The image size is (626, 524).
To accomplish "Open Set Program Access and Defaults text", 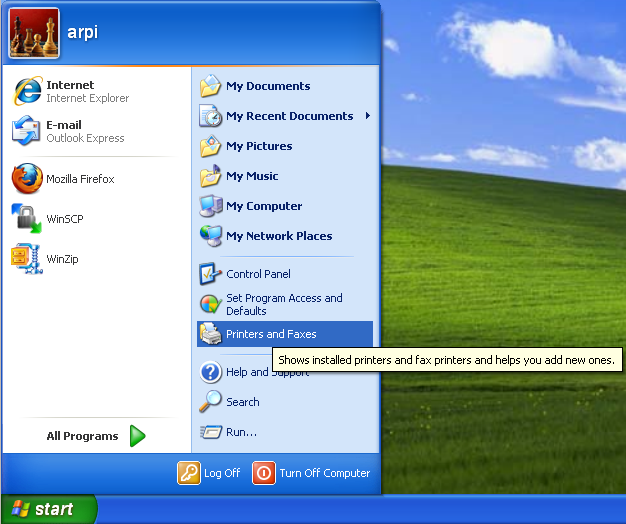I will (284, 304).
